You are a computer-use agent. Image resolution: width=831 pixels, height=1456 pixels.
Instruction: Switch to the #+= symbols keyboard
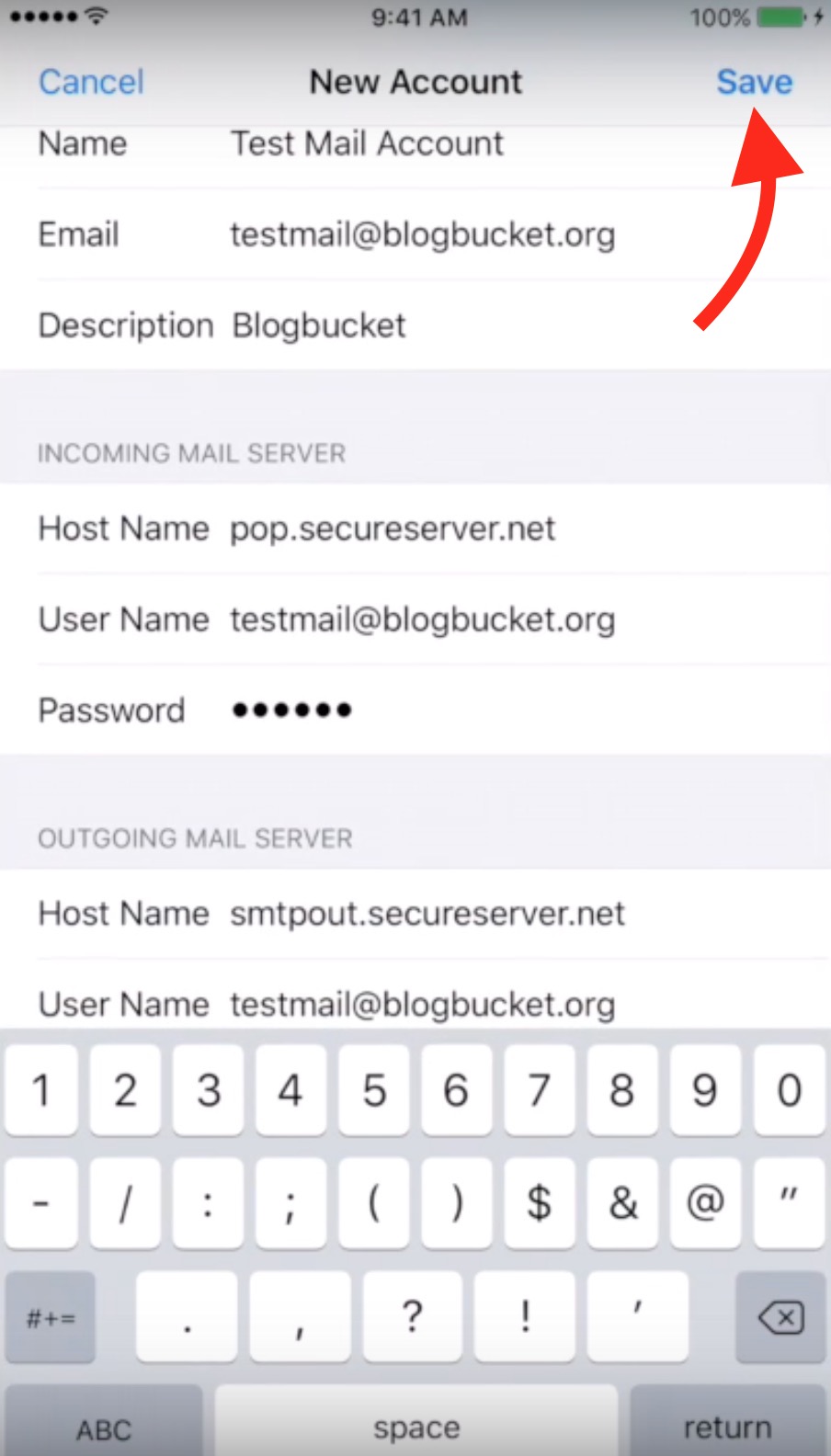pyautogui.click(x=51, y=1317)
